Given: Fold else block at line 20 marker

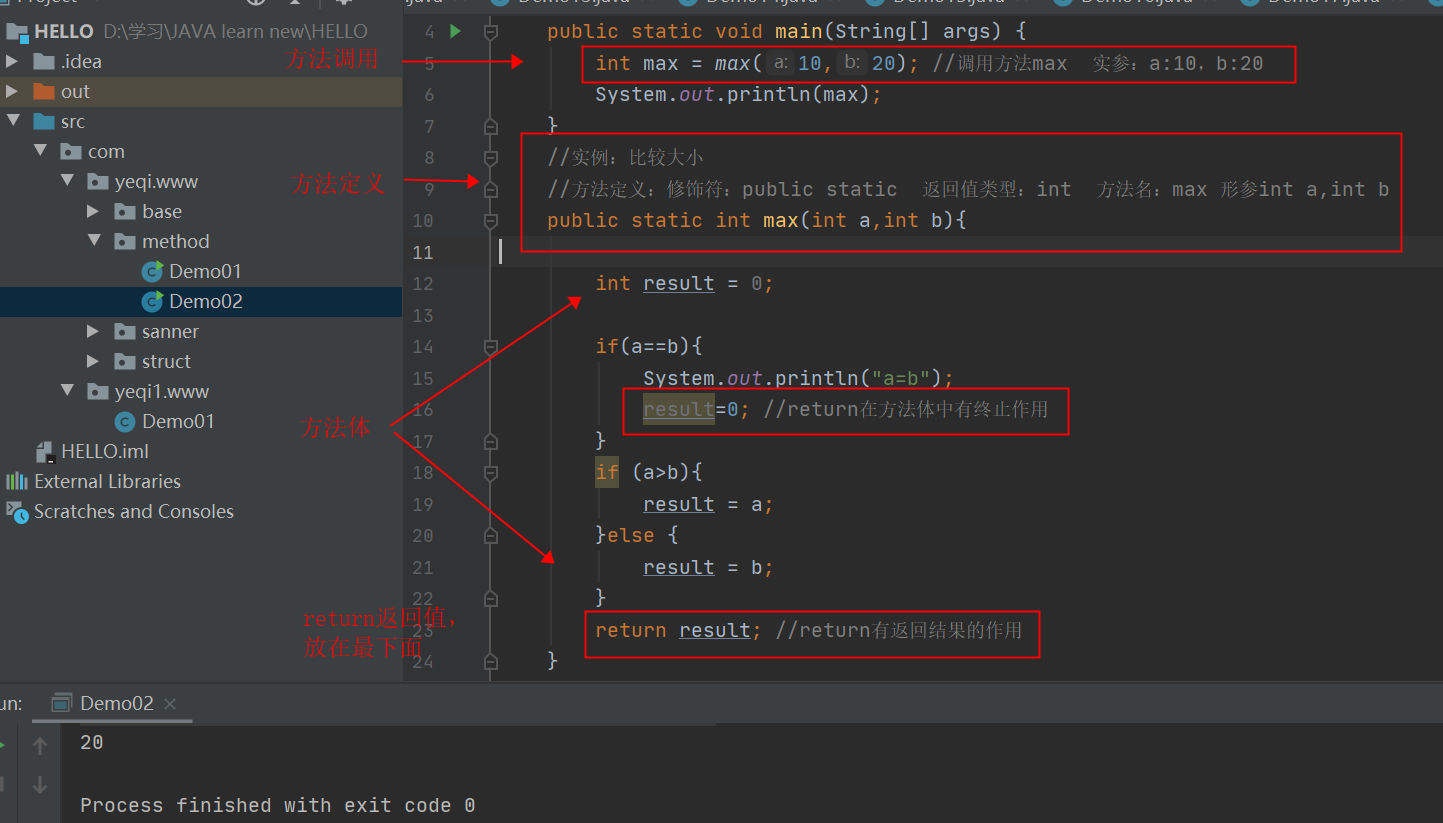Looking at the screenshot, I should point(490,535).
